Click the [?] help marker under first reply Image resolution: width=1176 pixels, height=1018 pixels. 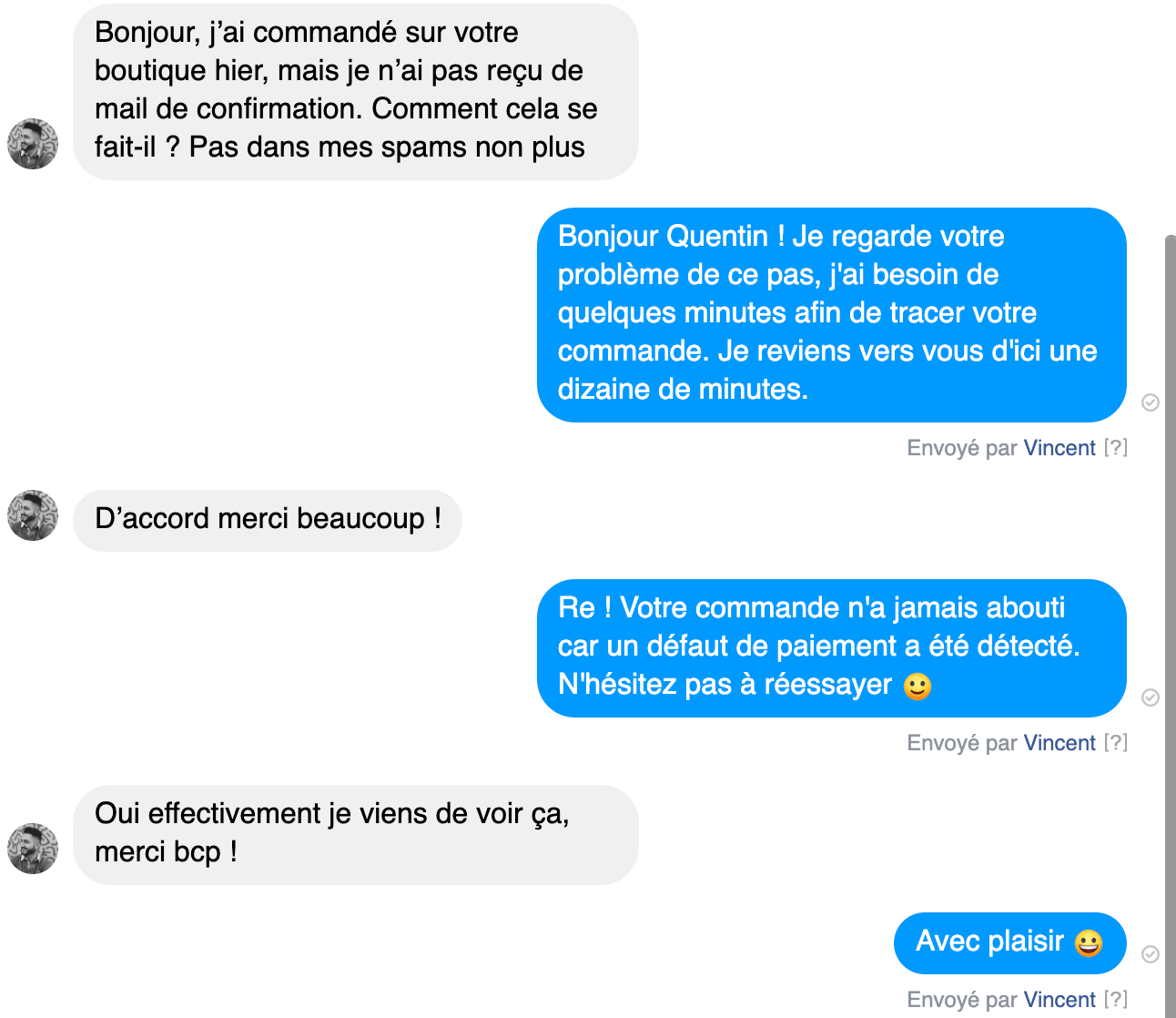point(1116,448)
